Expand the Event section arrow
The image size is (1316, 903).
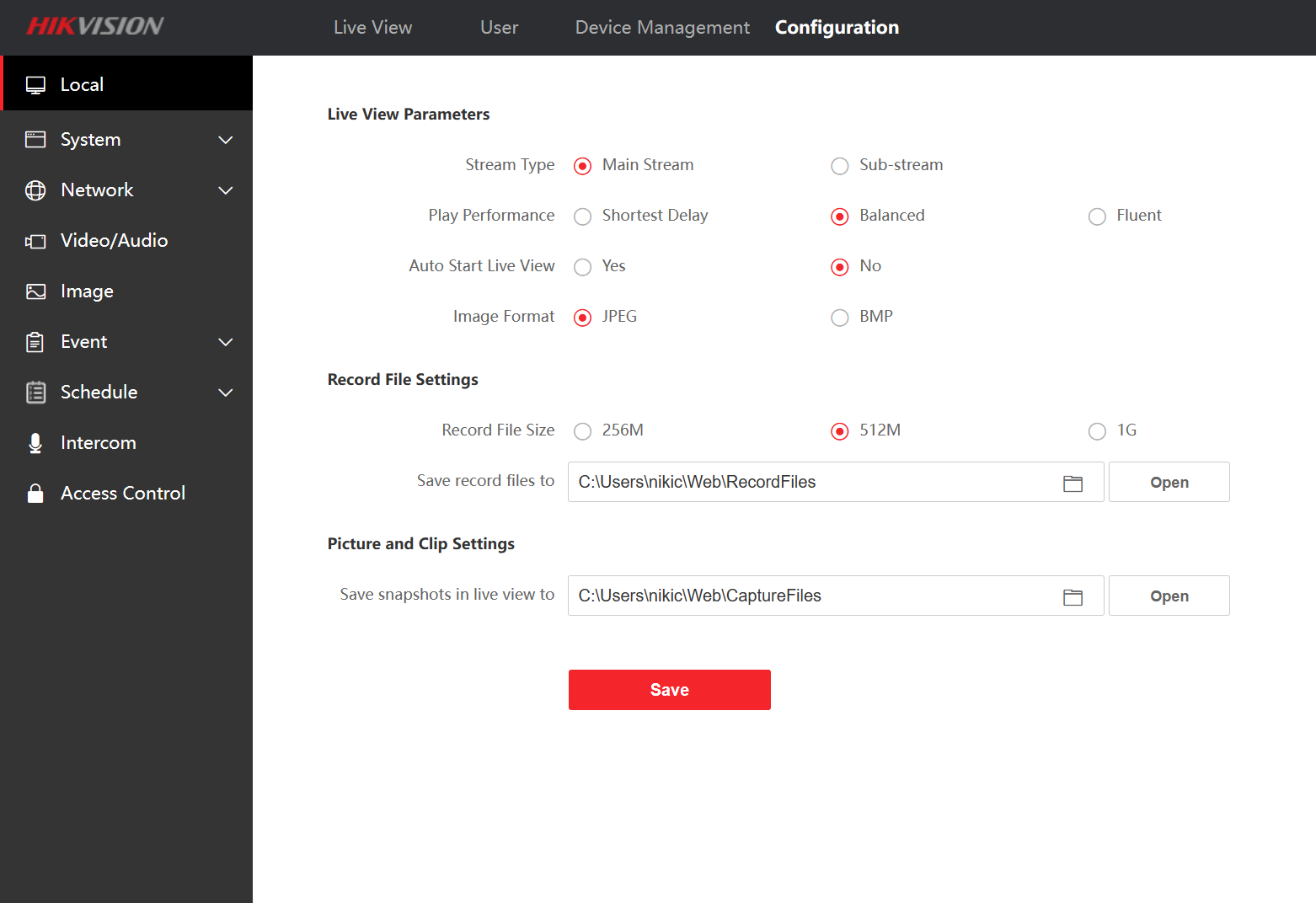pyautogui.click(x=225, y=342)
